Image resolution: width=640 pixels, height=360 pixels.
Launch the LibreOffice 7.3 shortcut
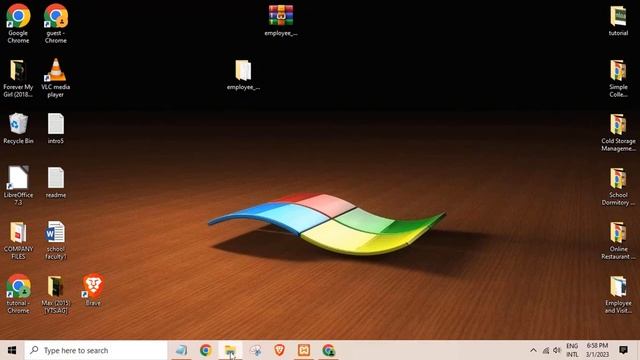point(18,185)
